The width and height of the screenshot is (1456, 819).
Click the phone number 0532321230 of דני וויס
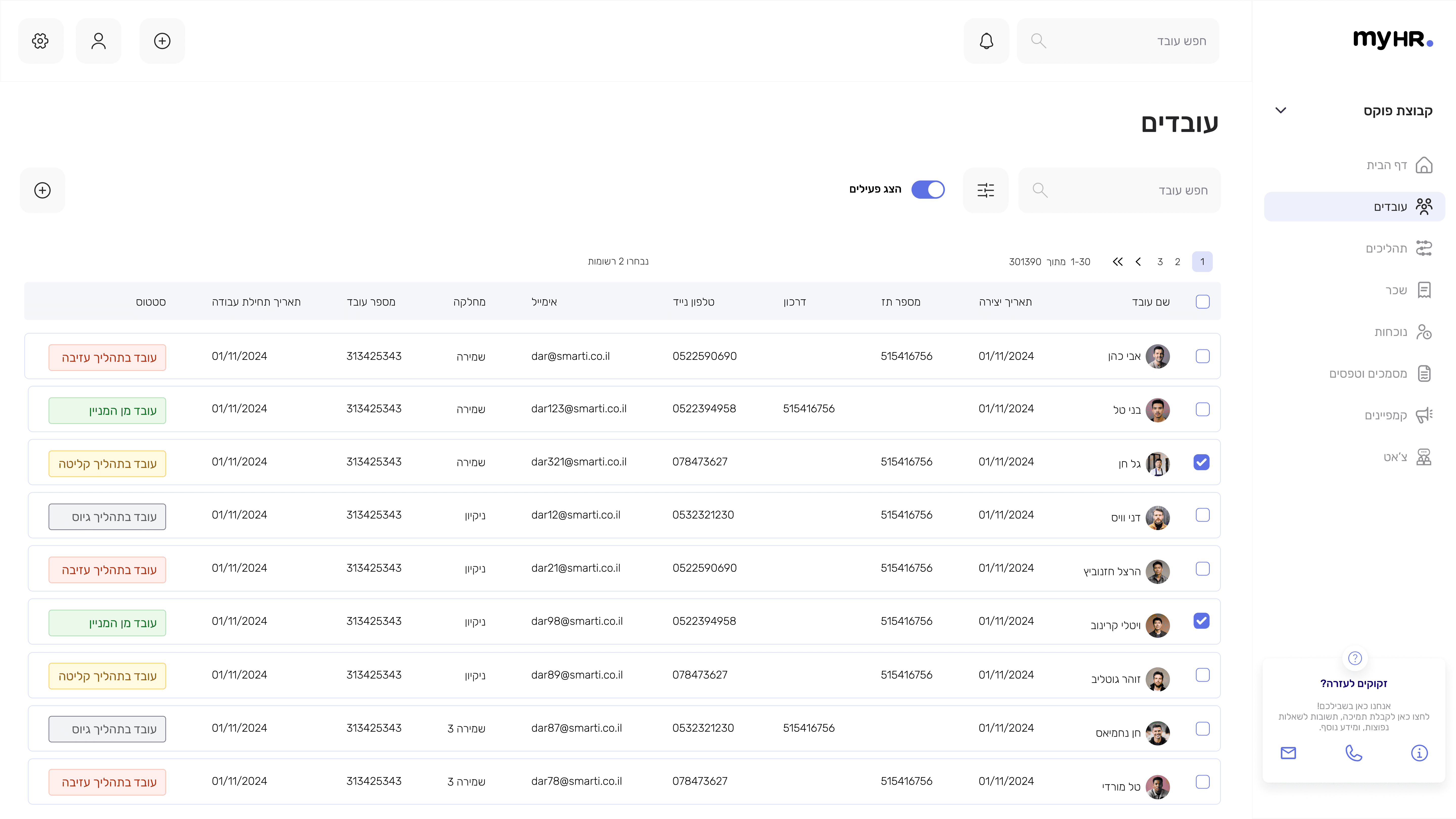pyautogui.click(x=703, y=515)
